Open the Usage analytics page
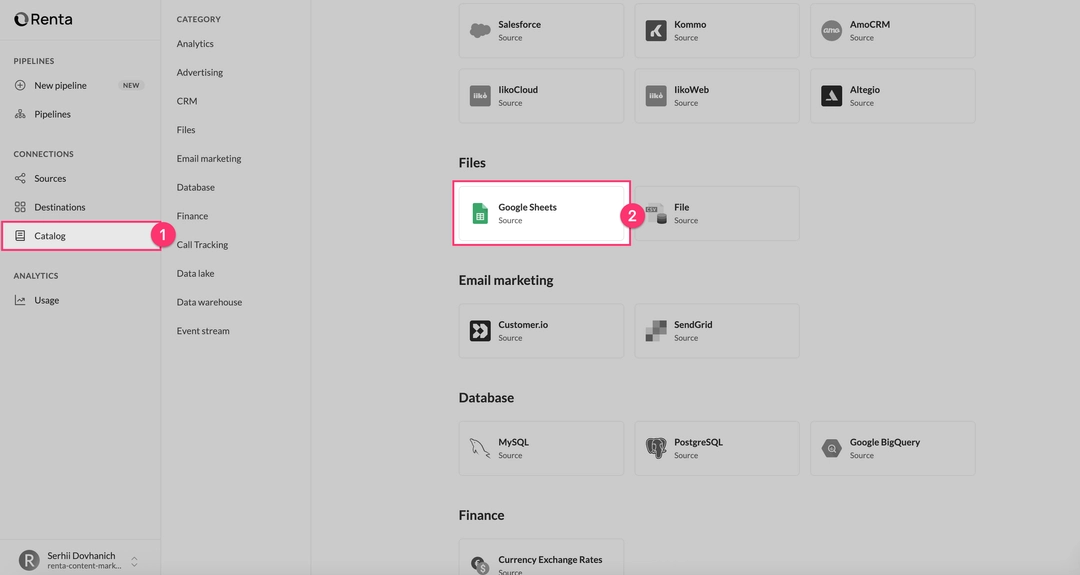Viewport: 1080px width, 575px height. 46,300
